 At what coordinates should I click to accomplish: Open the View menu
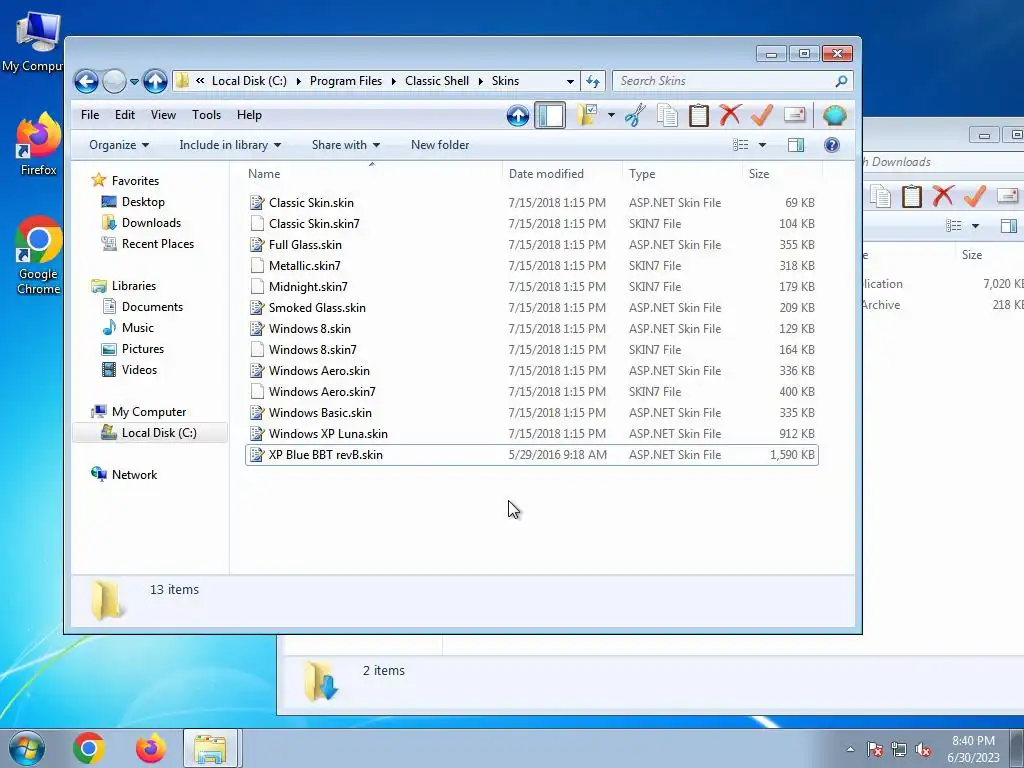163,115
